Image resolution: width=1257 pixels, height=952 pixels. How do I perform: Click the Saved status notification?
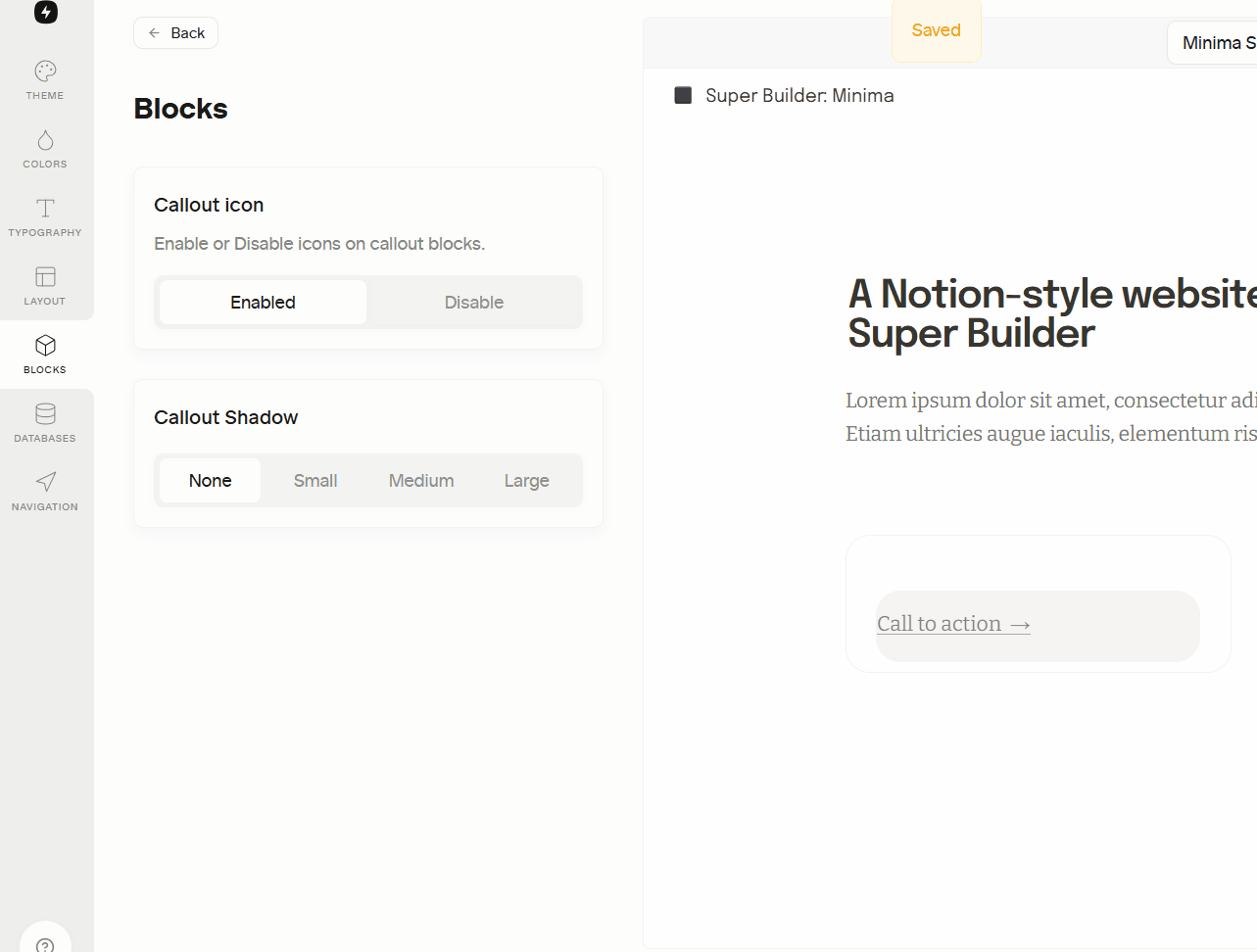click(x=937, y=30)
